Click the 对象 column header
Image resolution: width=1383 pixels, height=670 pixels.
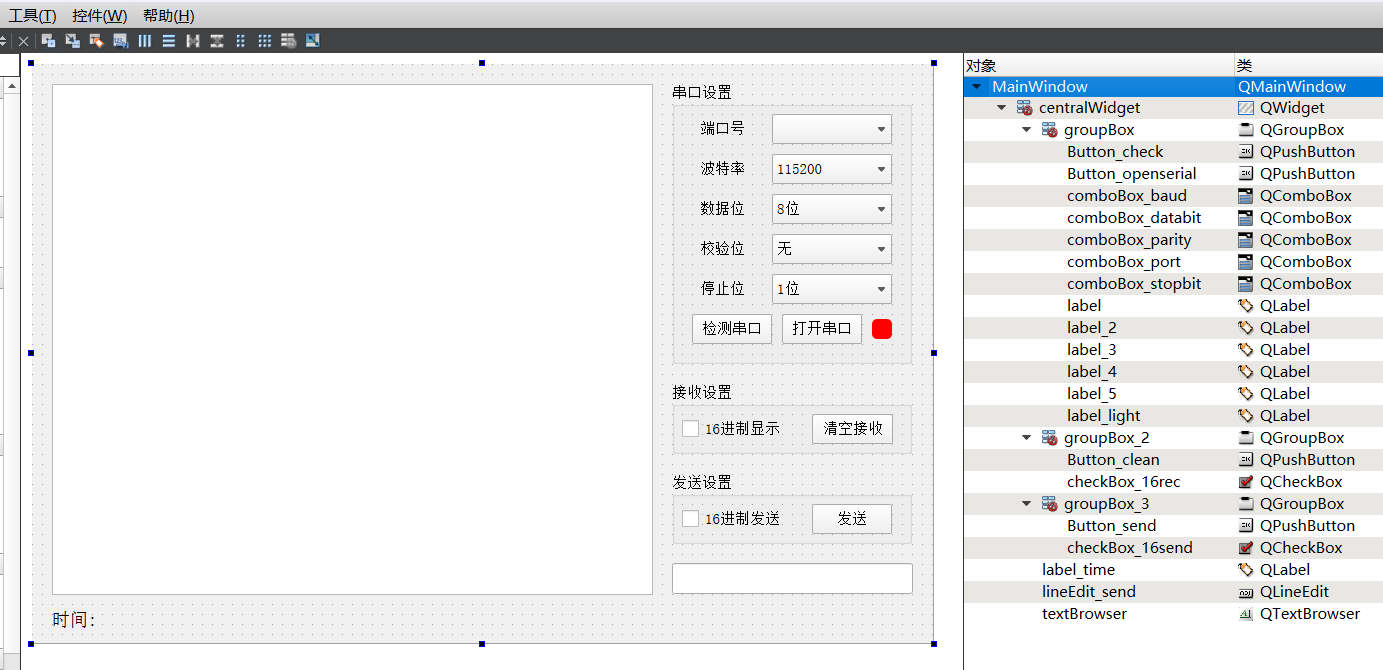click(x=1099, y=65)
